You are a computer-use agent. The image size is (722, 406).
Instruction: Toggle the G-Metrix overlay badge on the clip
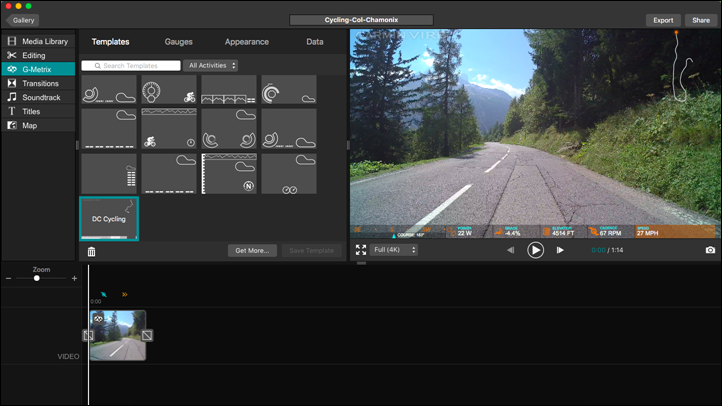[99, 319]
